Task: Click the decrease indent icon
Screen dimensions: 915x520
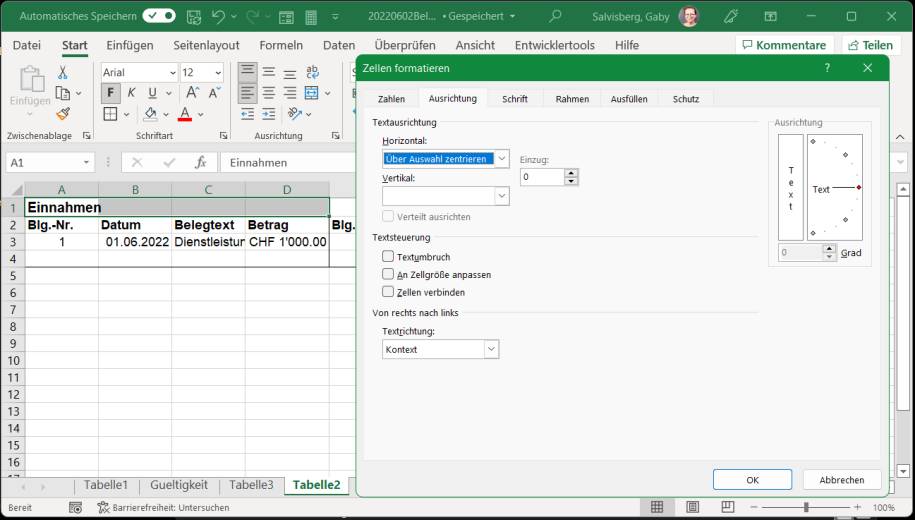Action: point(247,114)
